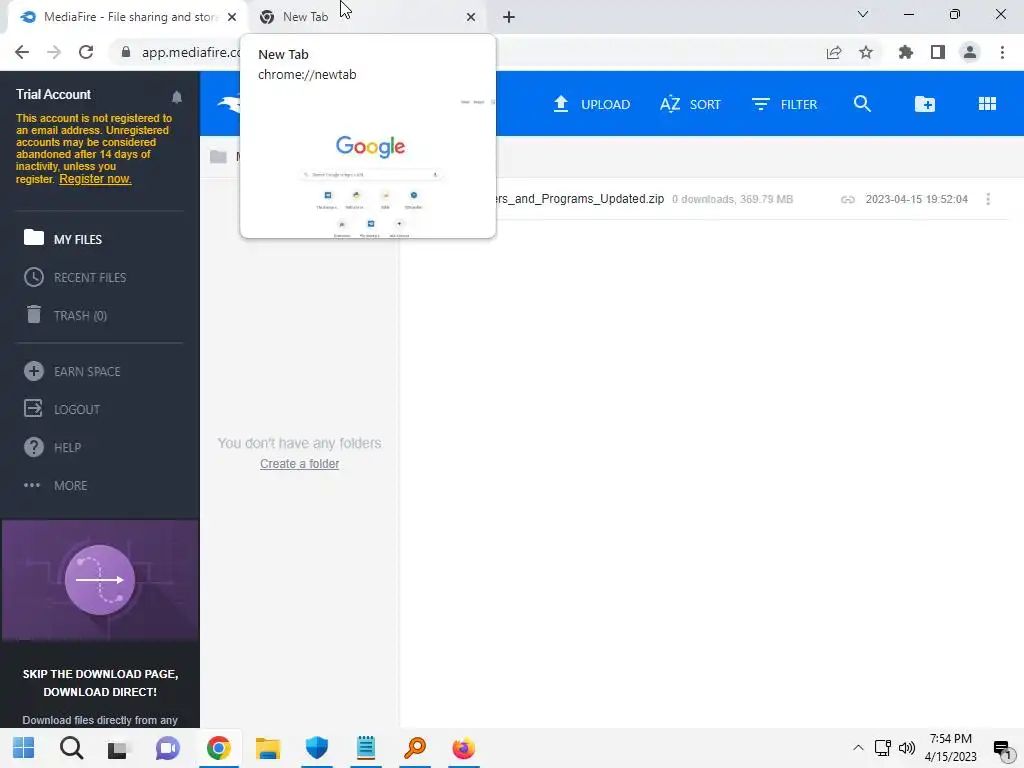The width and height of the screenshot is (1024, 768).
Task: Open Help in the sidebar
Action: click(53, 447)
